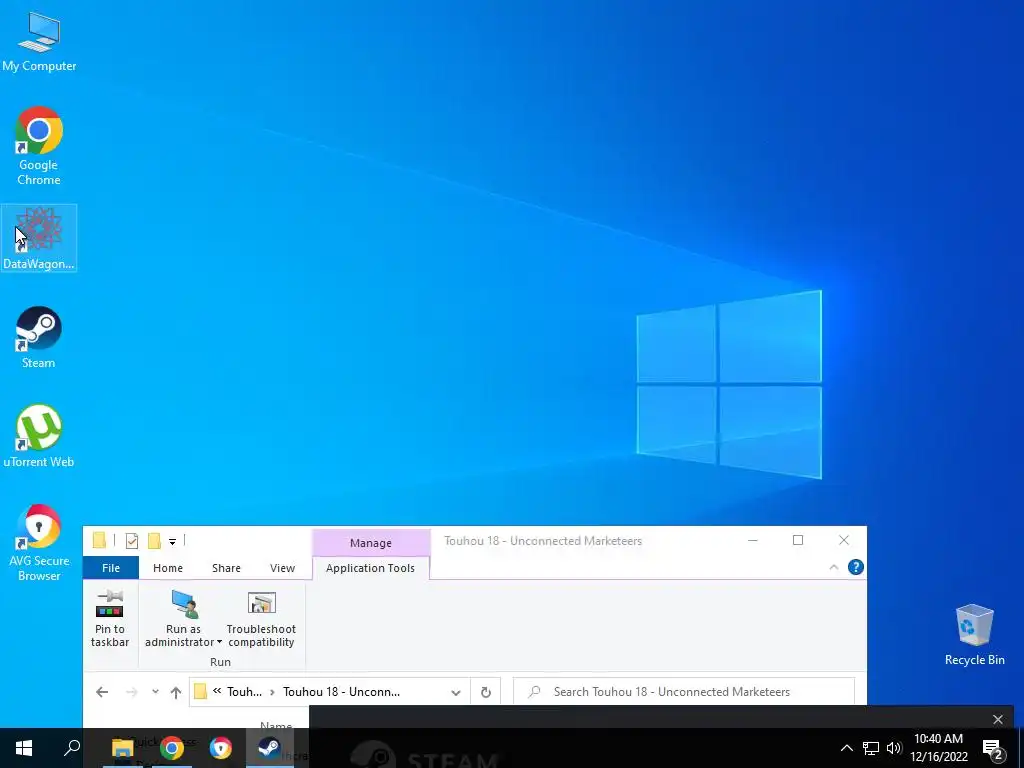Expand Run as administrator dropdown arrow
Image resolution: width=1024 pixels, height=768 pixels.
tap(219, 643)
